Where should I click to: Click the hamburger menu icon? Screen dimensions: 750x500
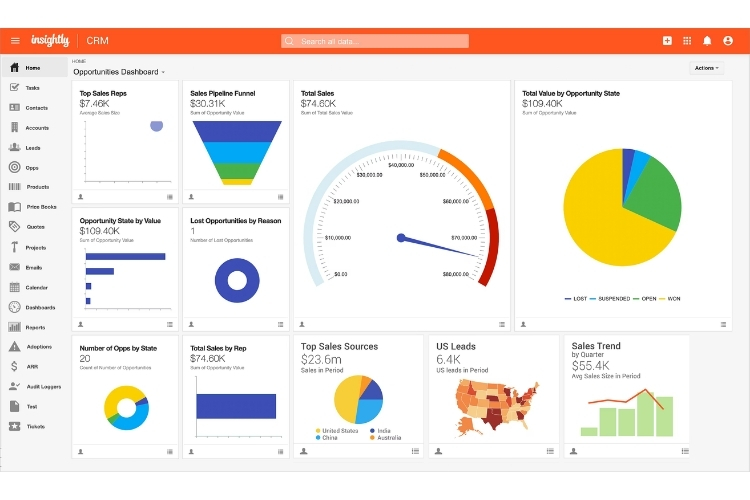coord(15,41)
